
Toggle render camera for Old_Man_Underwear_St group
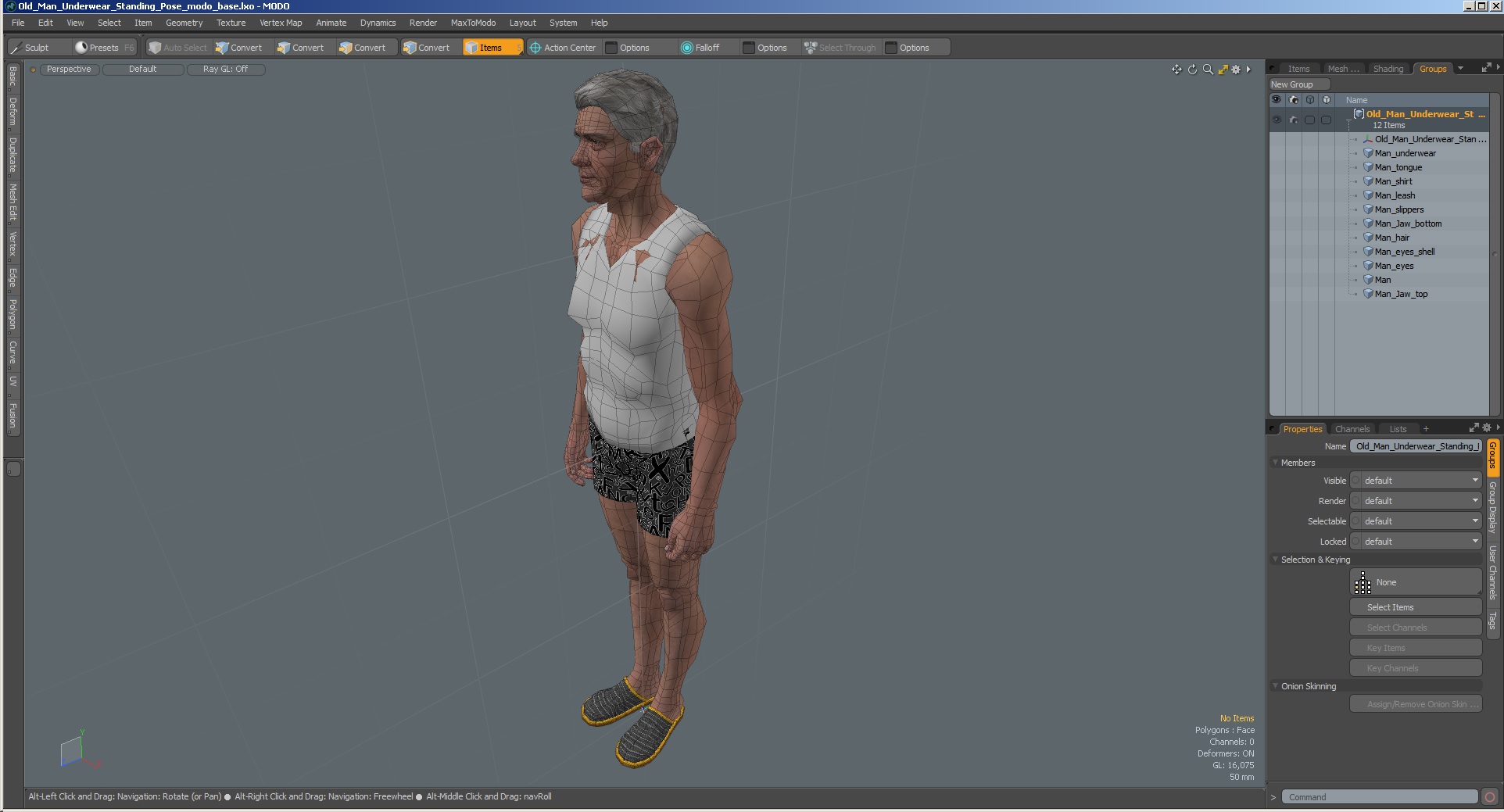(x=1293, y=120)
